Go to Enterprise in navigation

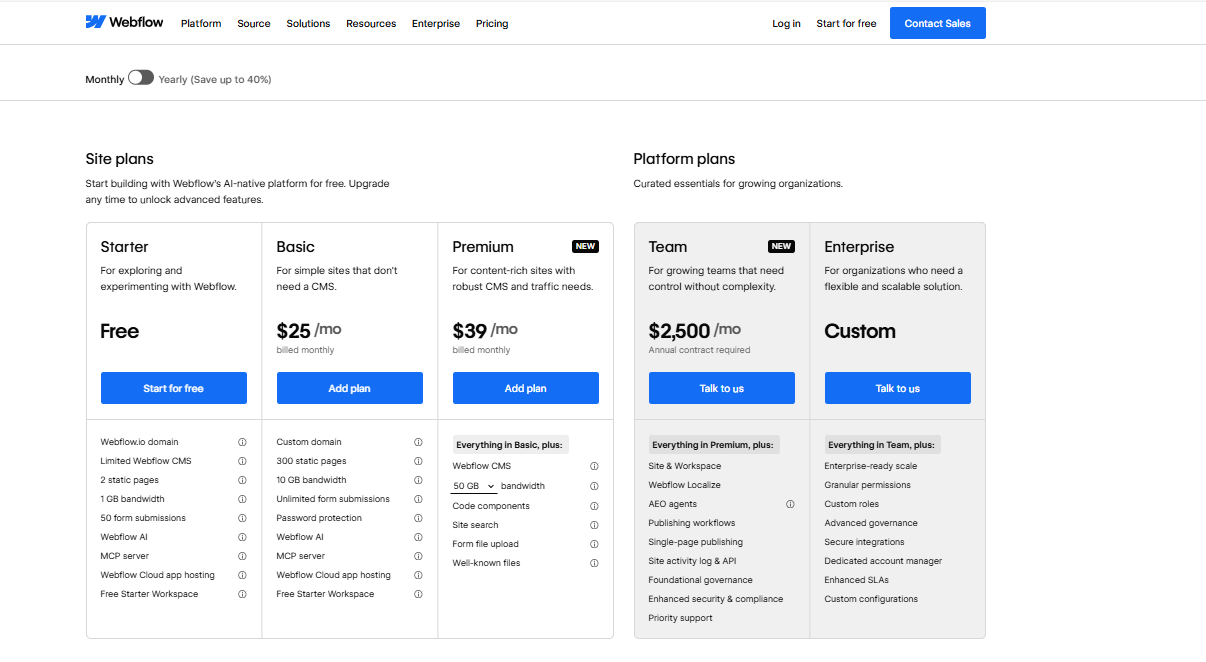[436, 23]
